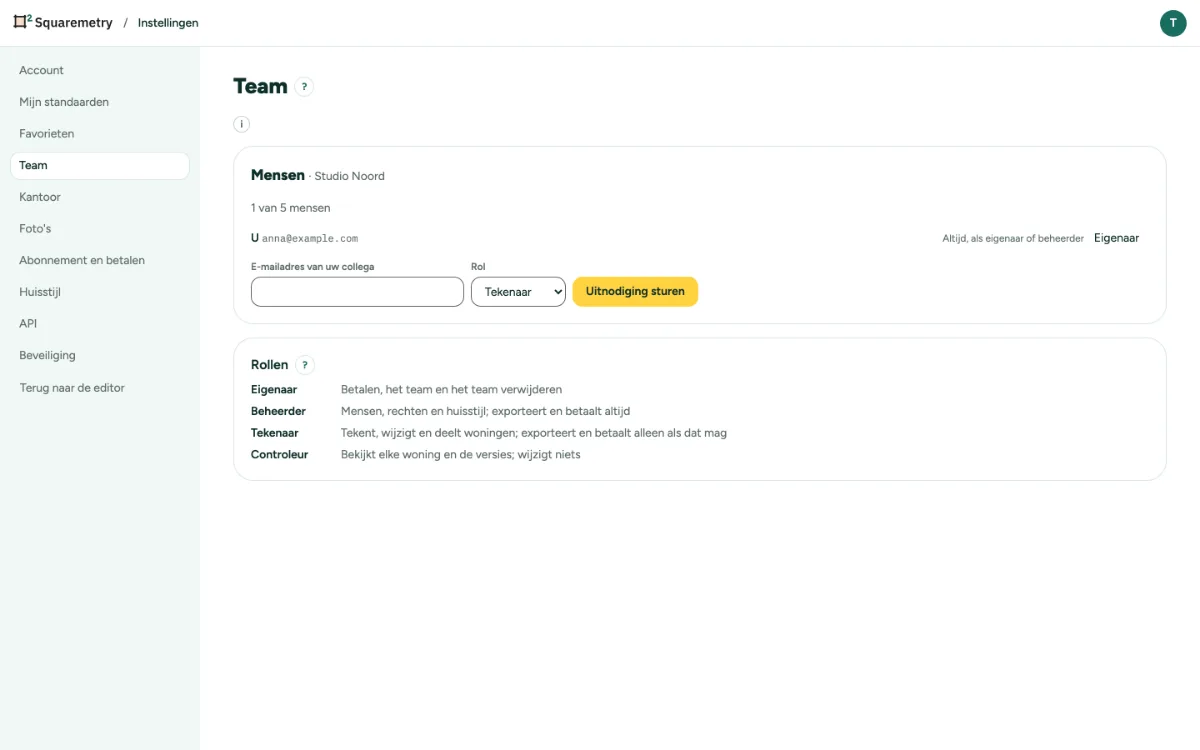Click the Beheerder description about huisstijl
The height and width of the screenshot is (750, 1200).
(x=486, y=411)
